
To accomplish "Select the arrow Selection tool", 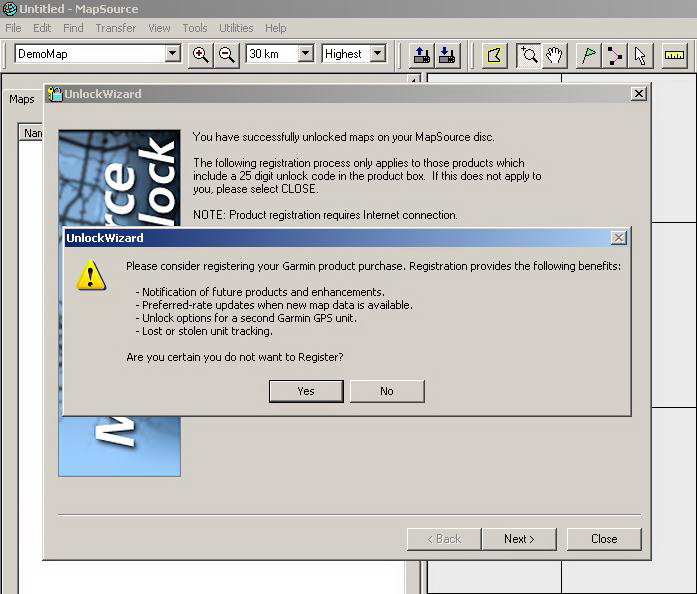I will tap(640, 55).
